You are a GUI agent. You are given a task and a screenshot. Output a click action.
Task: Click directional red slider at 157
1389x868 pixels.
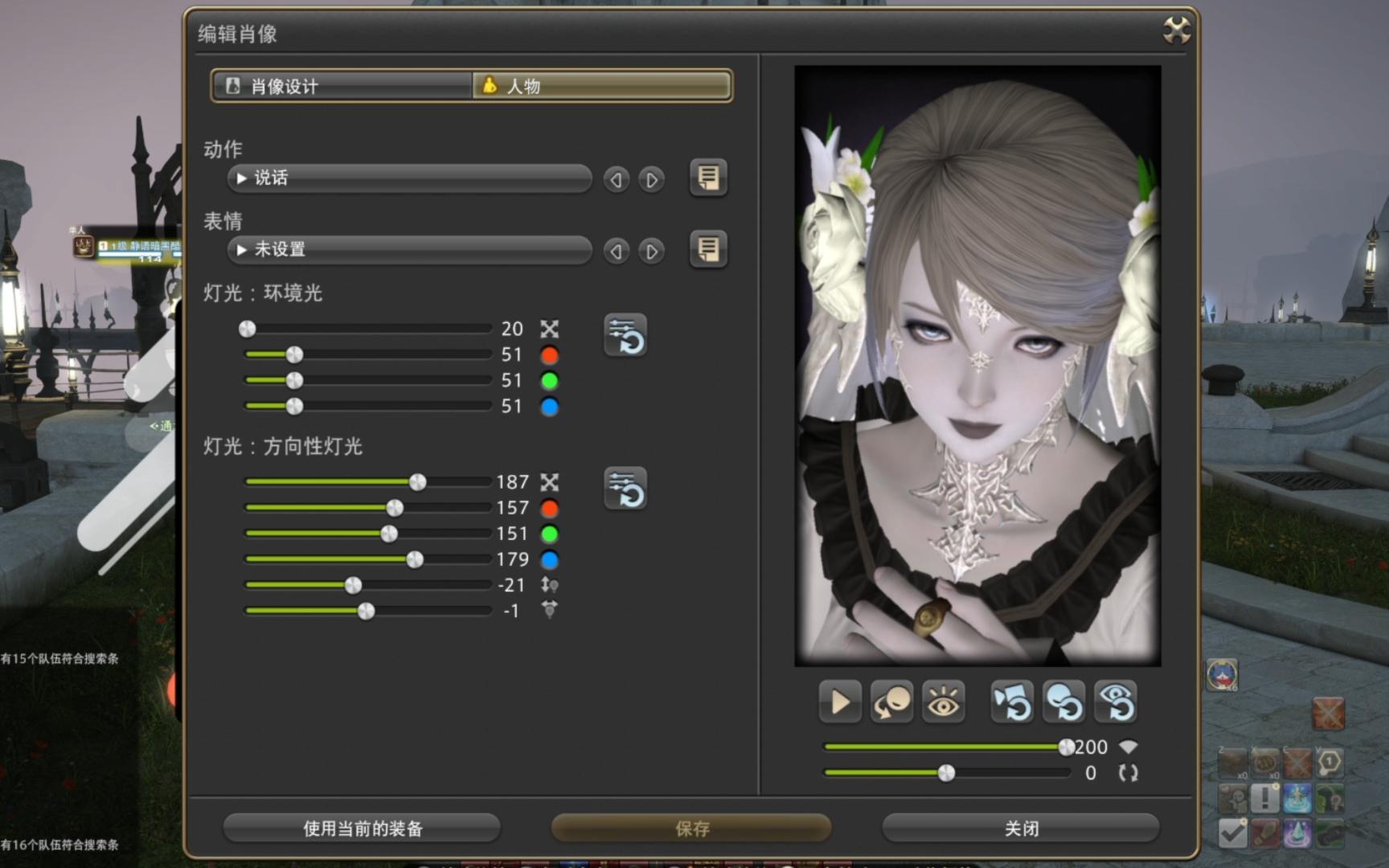coord(368,508)
